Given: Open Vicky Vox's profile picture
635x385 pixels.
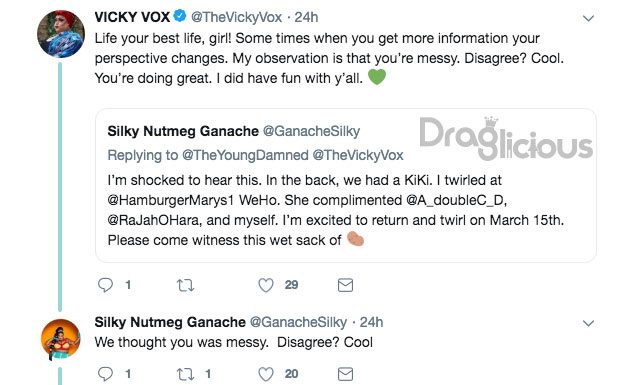Looking at the screenshot, I should (61, 34).
